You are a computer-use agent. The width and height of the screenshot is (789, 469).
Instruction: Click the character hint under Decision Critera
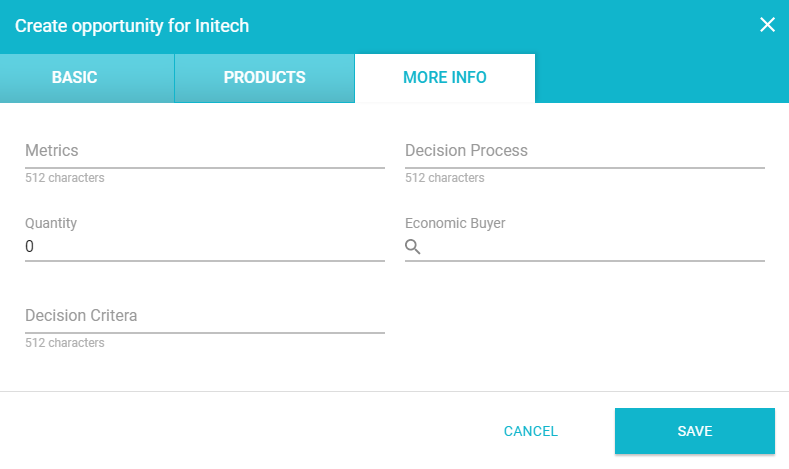click(65, 343)
